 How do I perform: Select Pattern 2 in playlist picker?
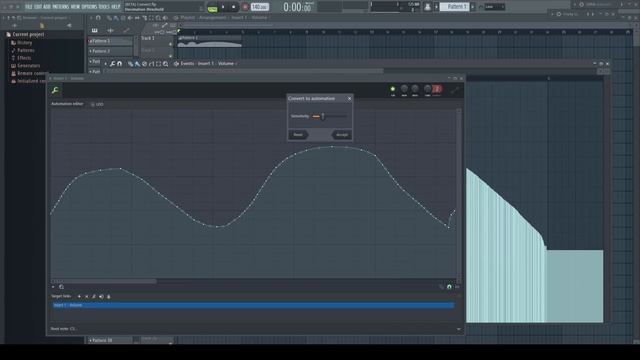click(110, 51)
